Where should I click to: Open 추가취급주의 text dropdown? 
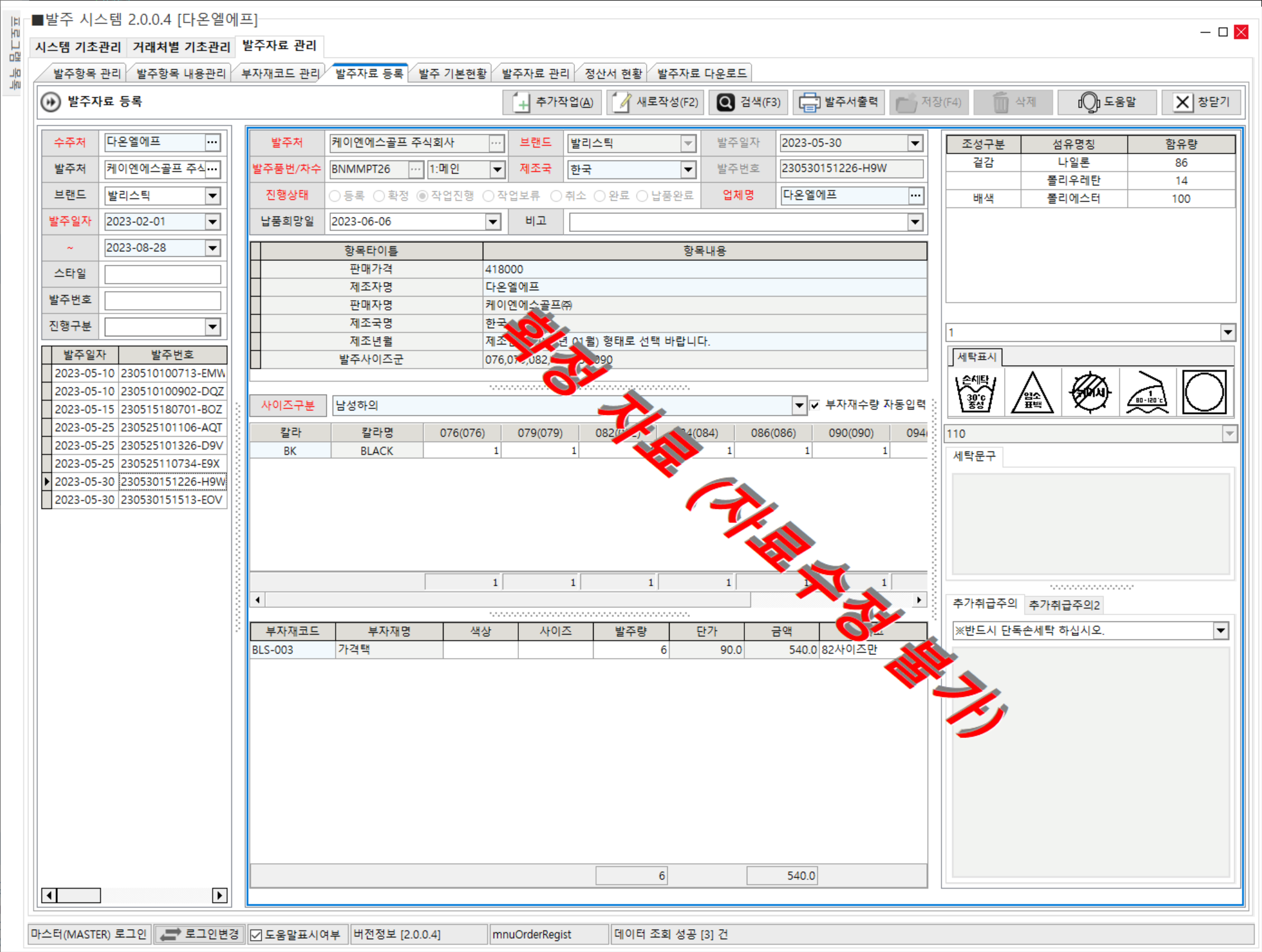pyautogui.click(x=1220, y=631)
